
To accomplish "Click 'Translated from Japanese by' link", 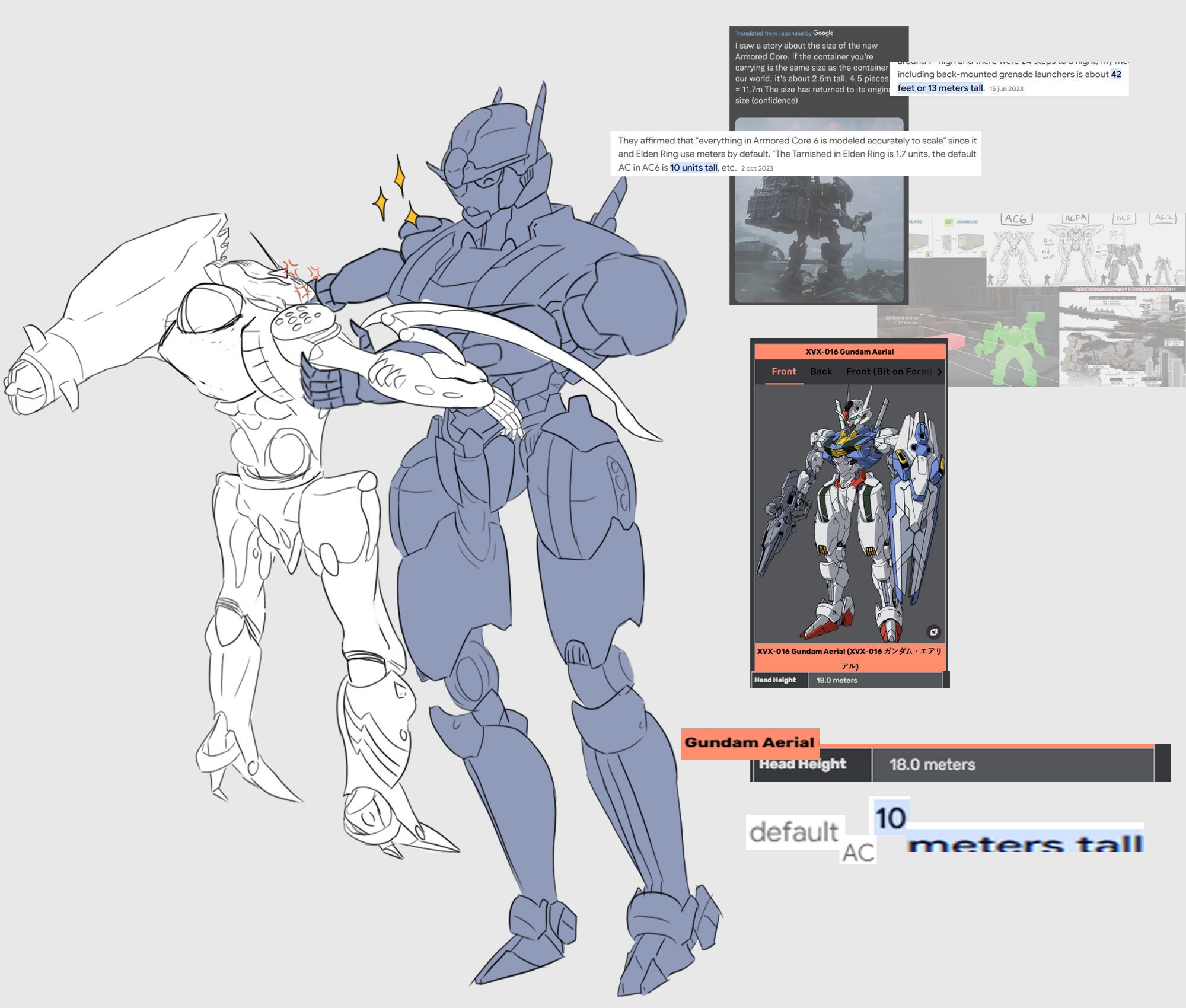I will 773,34.
